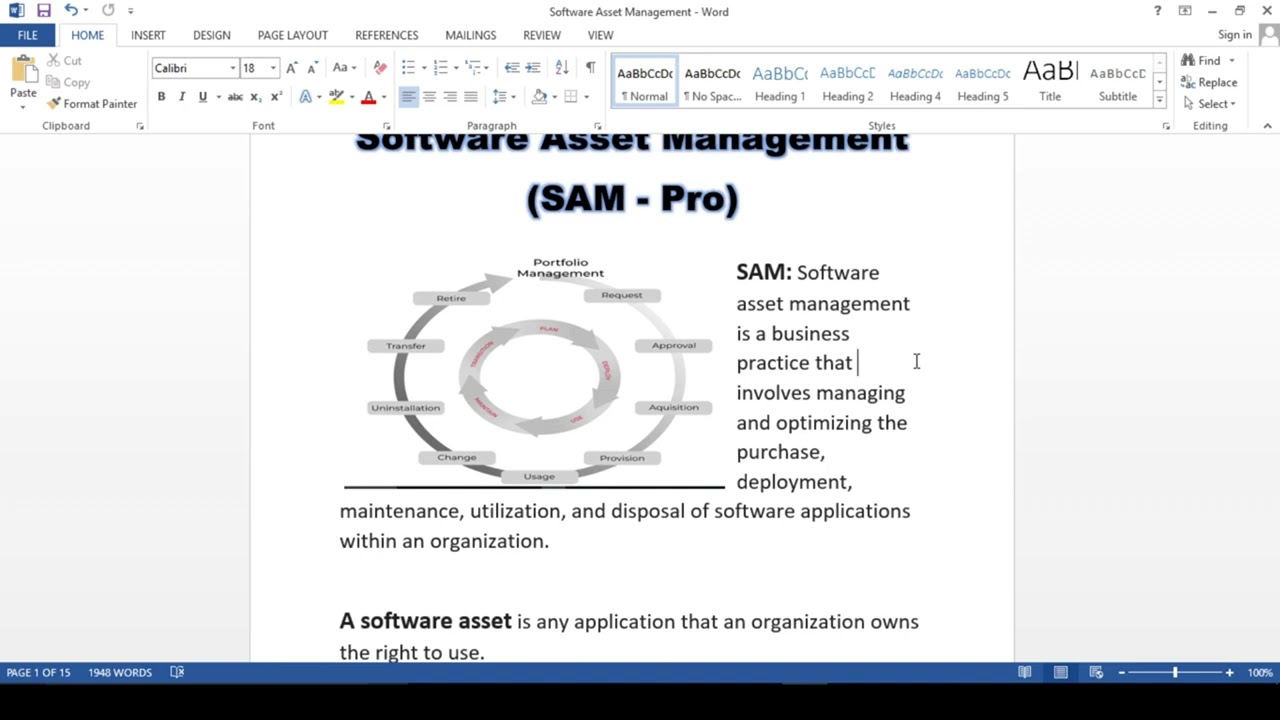
Task: Undo the last action
Action: click(x=70, y=11)
